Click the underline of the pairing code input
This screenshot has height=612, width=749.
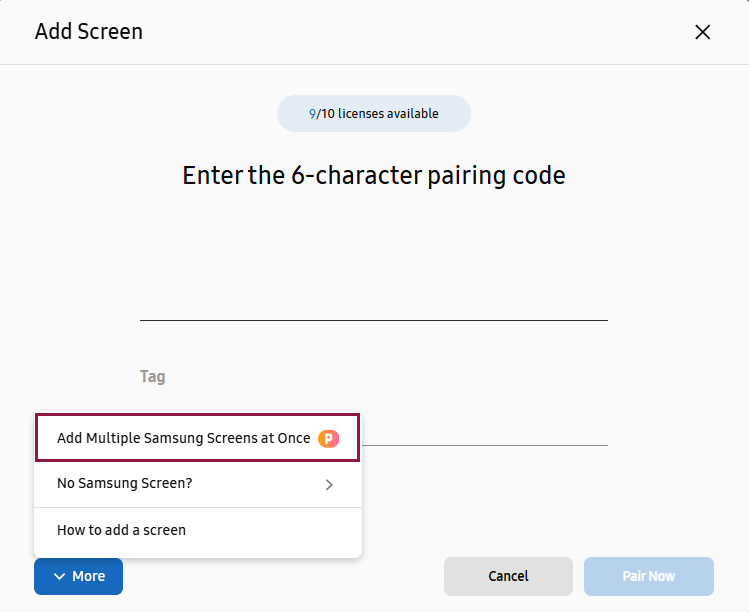click(x=374, y=320)
